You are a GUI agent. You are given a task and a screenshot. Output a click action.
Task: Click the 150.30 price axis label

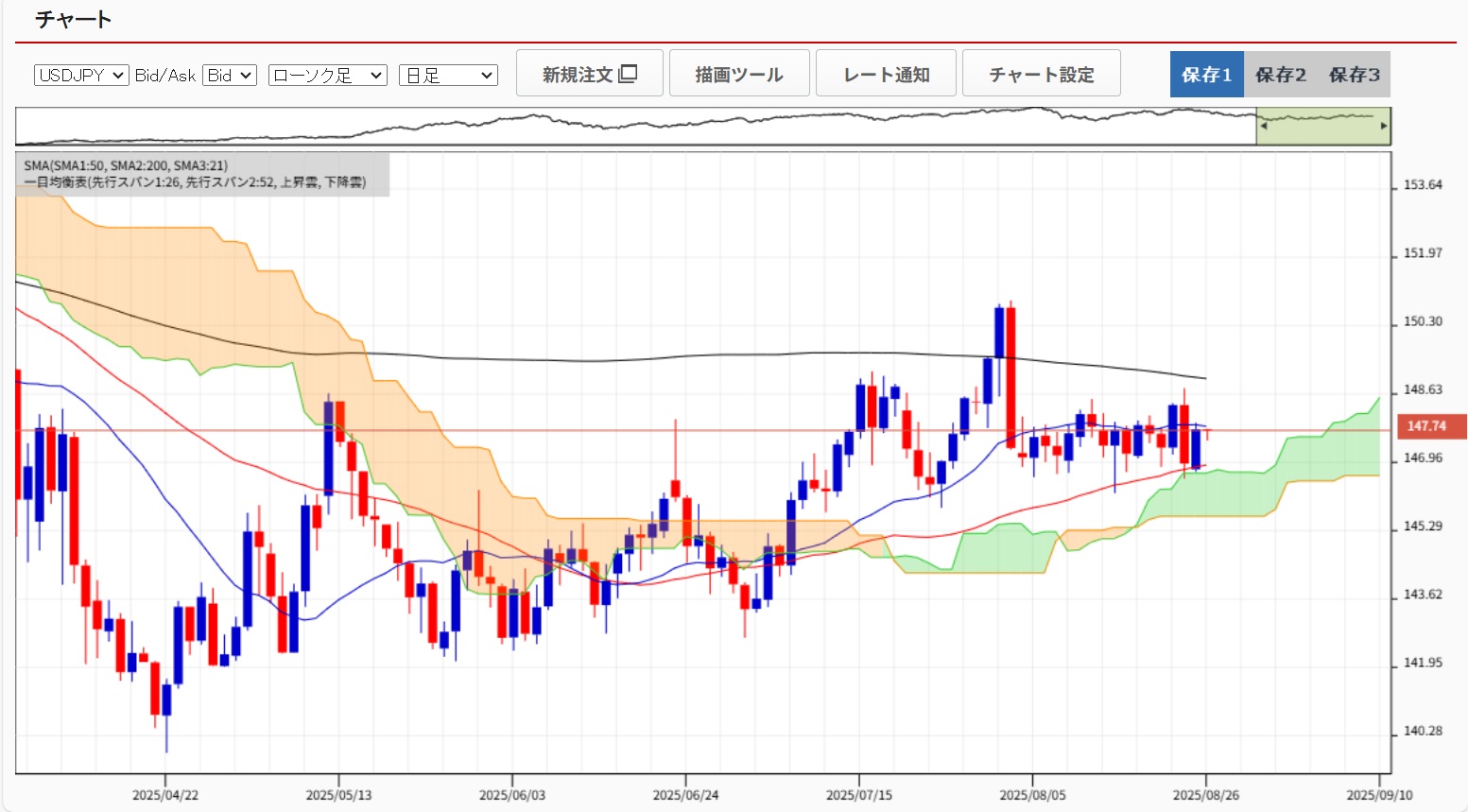1423,321
